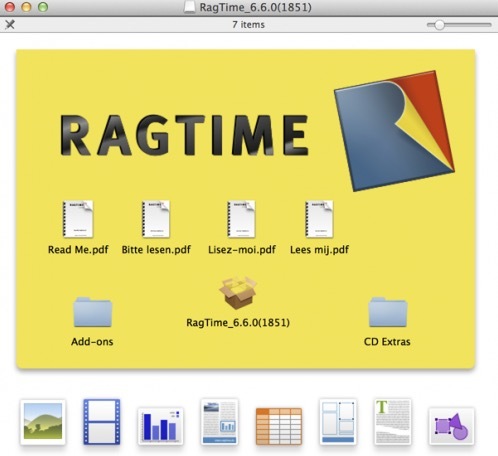
Task: Click the customize toolbar crossed-tools icon
Action: [x=10, y=24]
